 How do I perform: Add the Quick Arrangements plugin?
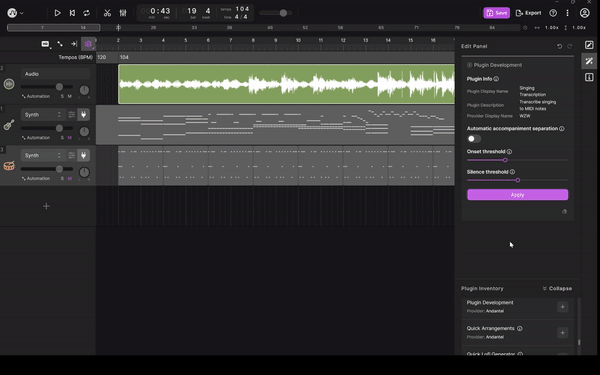click(x=562, y=333)
